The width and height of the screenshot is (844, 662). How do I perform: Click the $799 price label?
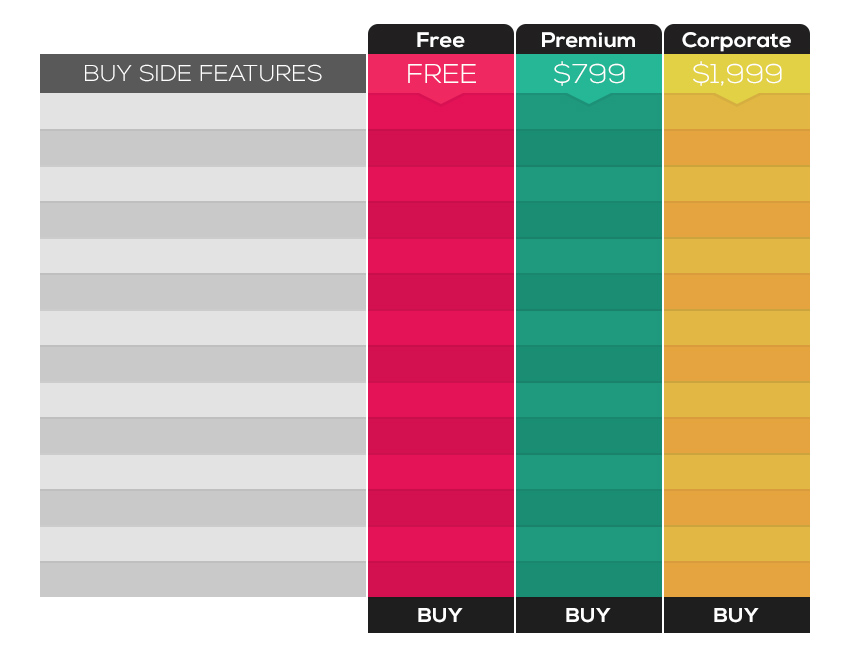pos(588,73)
